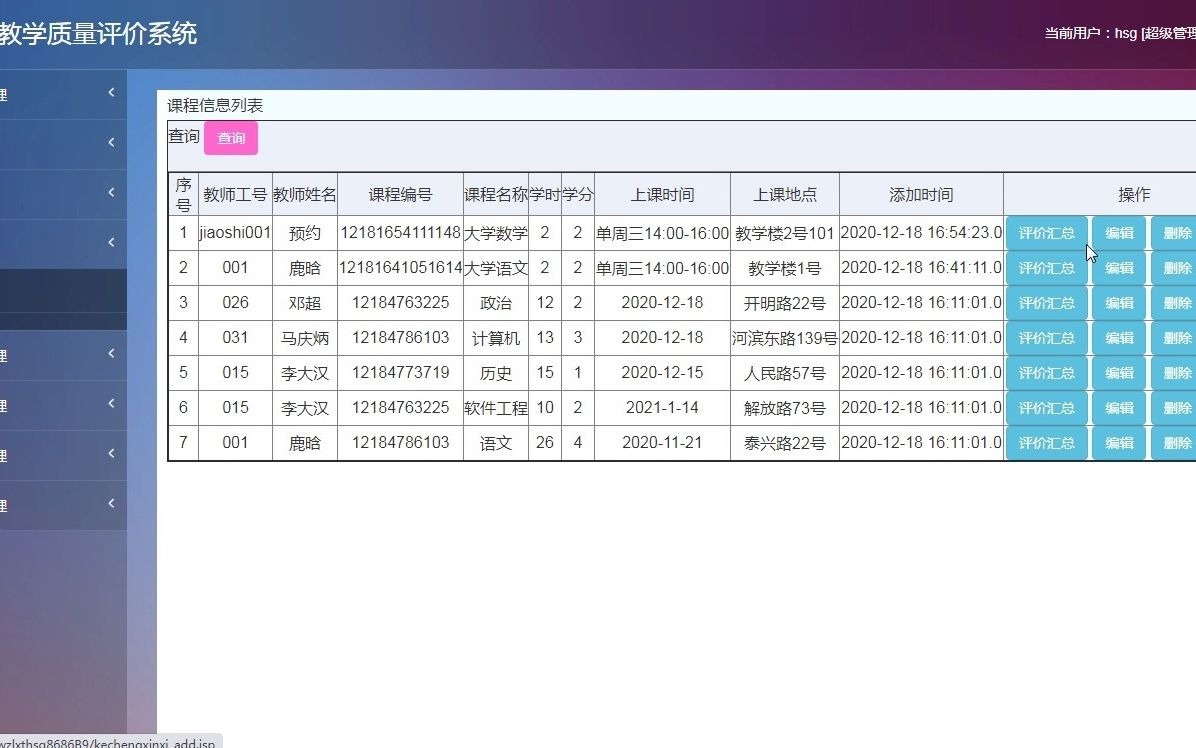The width and height of the screenshot is (1196, 748).
Task: Click the 教学质量评价系统 title
Action: click(x=98, y=34)
